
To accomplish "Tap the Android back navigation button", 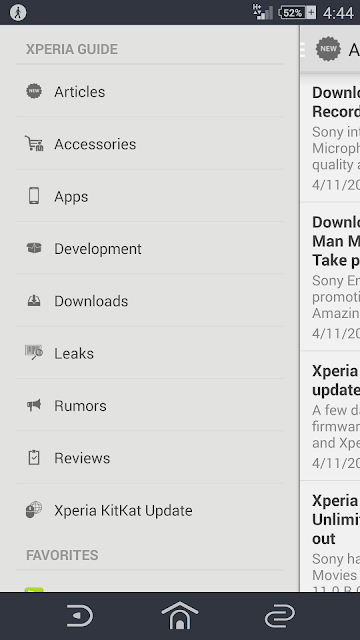I will pyautogui.click(x=80, y=616).
